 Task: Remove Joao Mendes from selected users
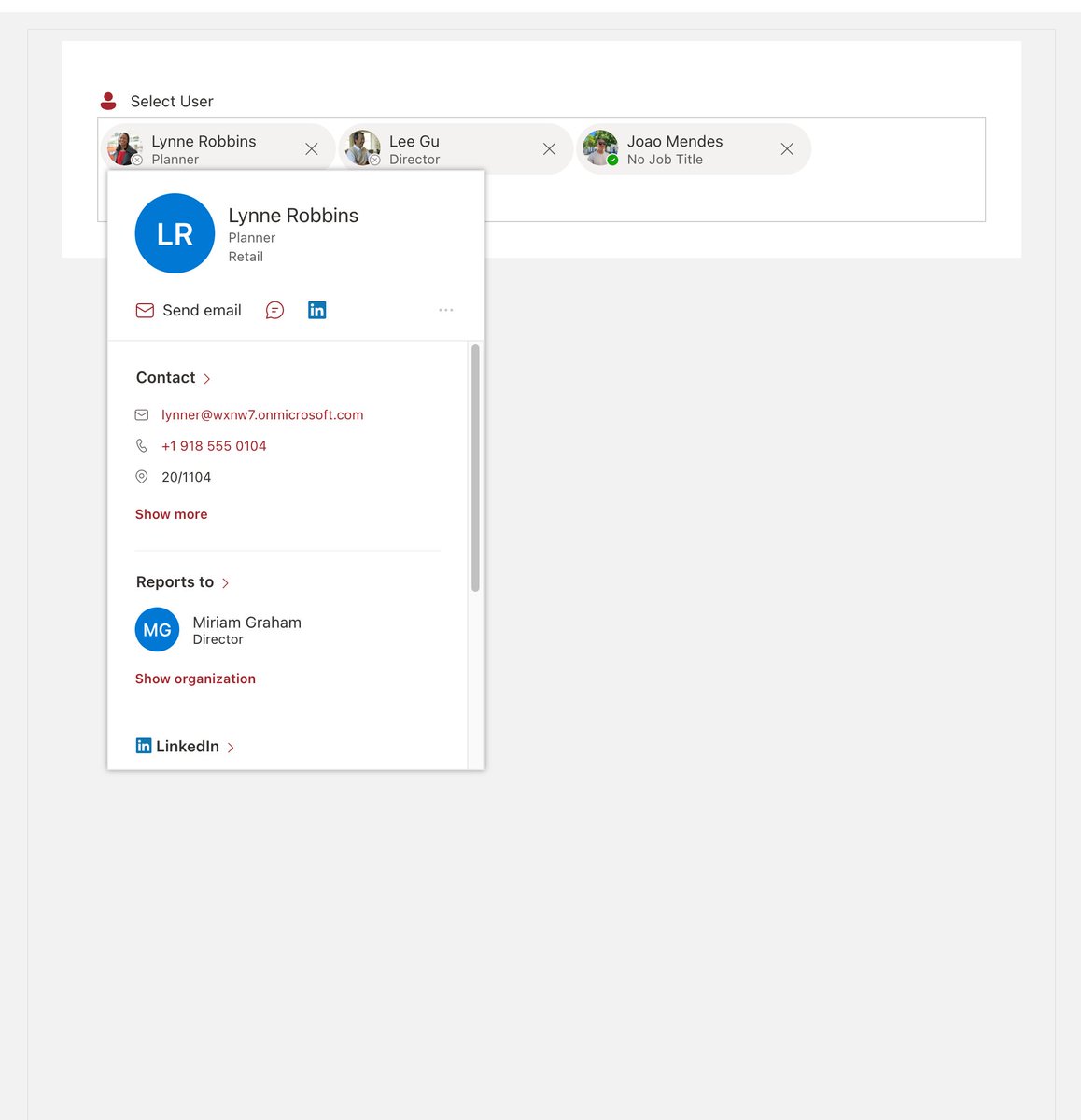(x=787, y=148)
